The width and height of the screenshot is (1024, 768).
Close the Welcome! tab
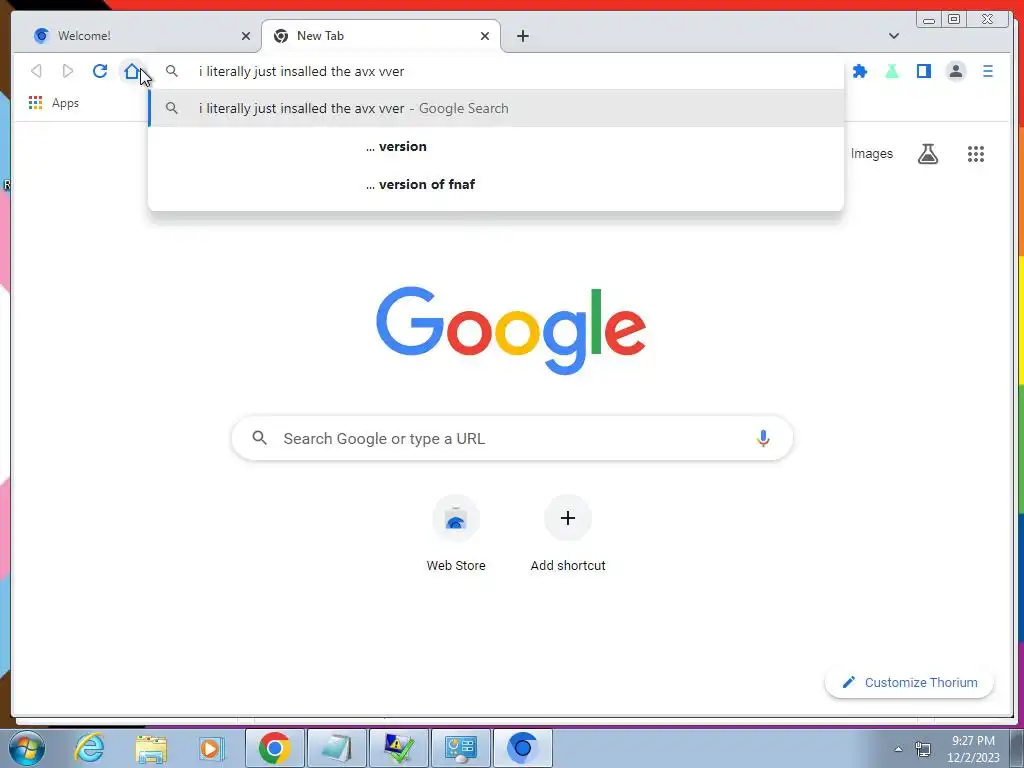tap(246, 36)
